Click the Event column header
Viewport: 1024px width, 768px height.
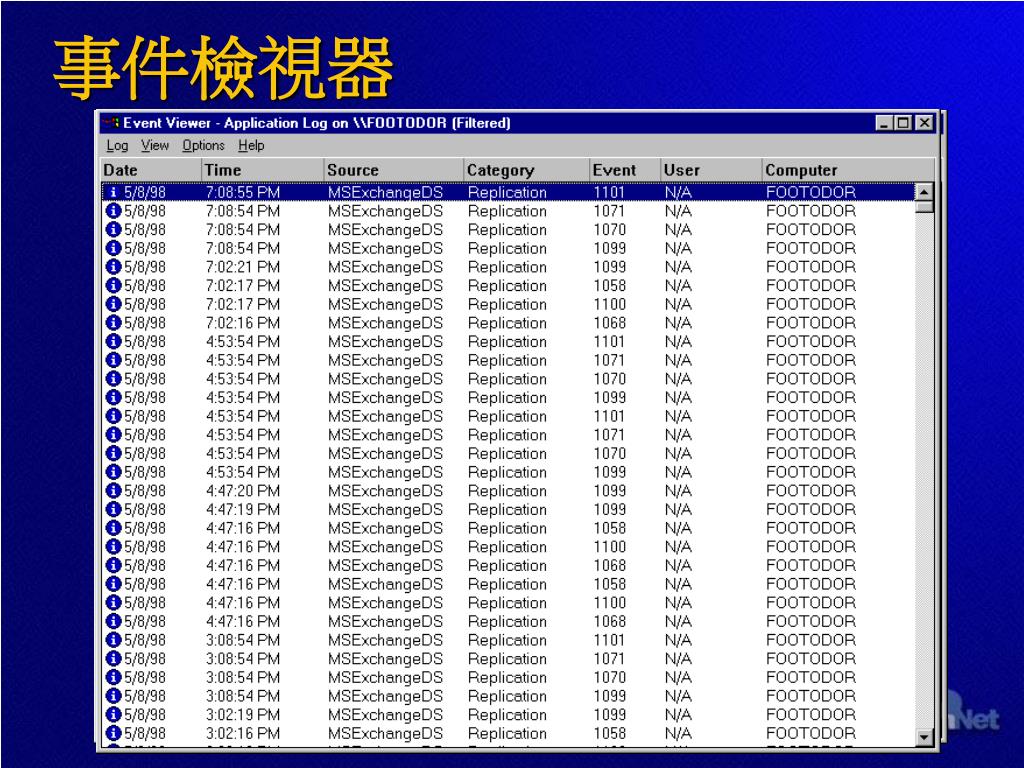pyautogui.click(x=626, y=170)
